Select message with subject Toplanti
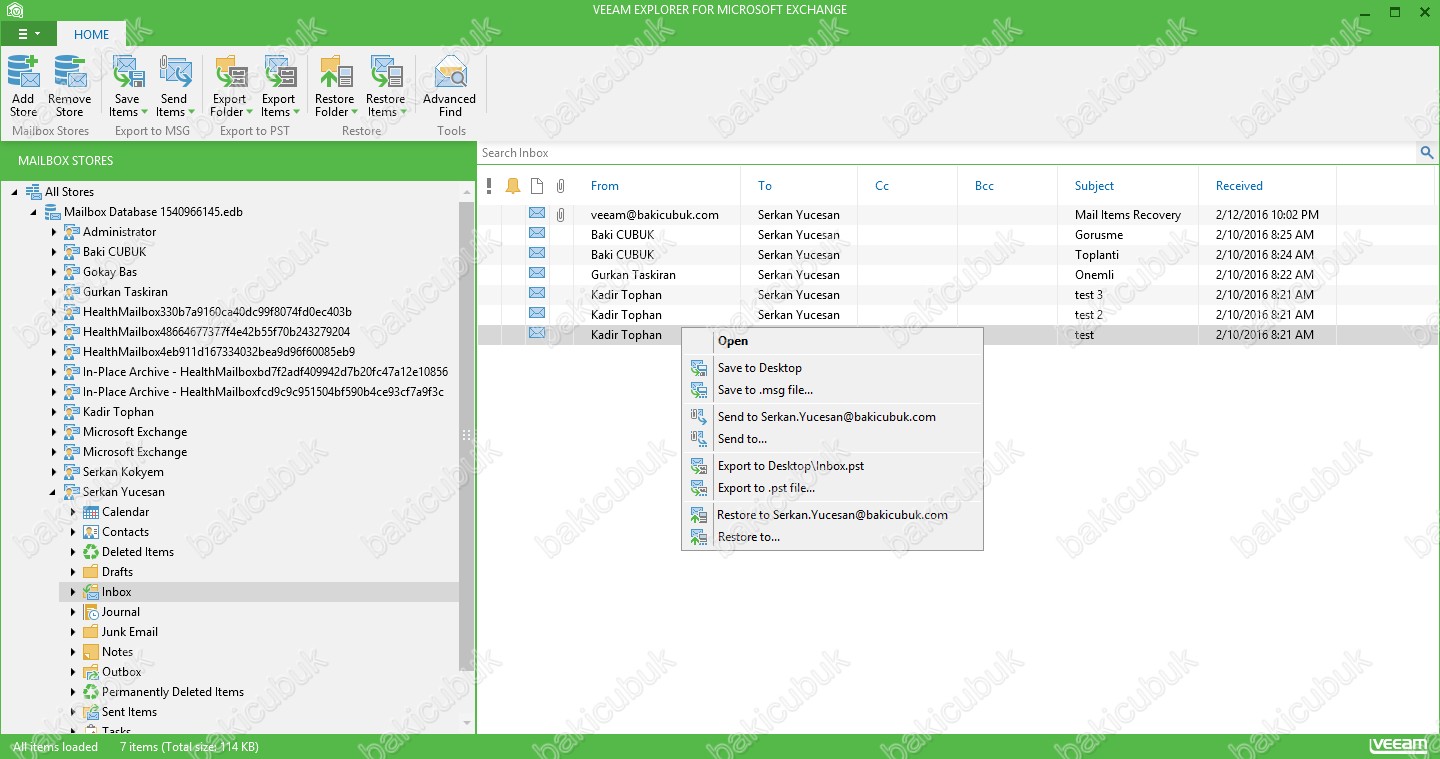 [1097, 255]
